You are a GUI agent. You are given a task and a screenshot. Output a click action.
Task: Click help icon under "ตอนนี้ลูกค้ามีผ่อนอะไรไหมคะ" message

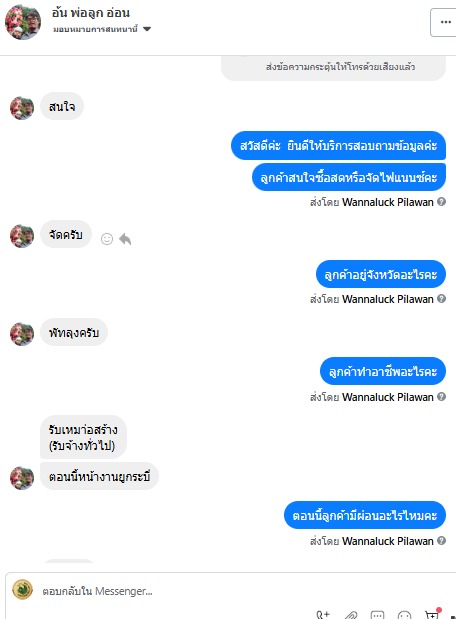(442, 541)
